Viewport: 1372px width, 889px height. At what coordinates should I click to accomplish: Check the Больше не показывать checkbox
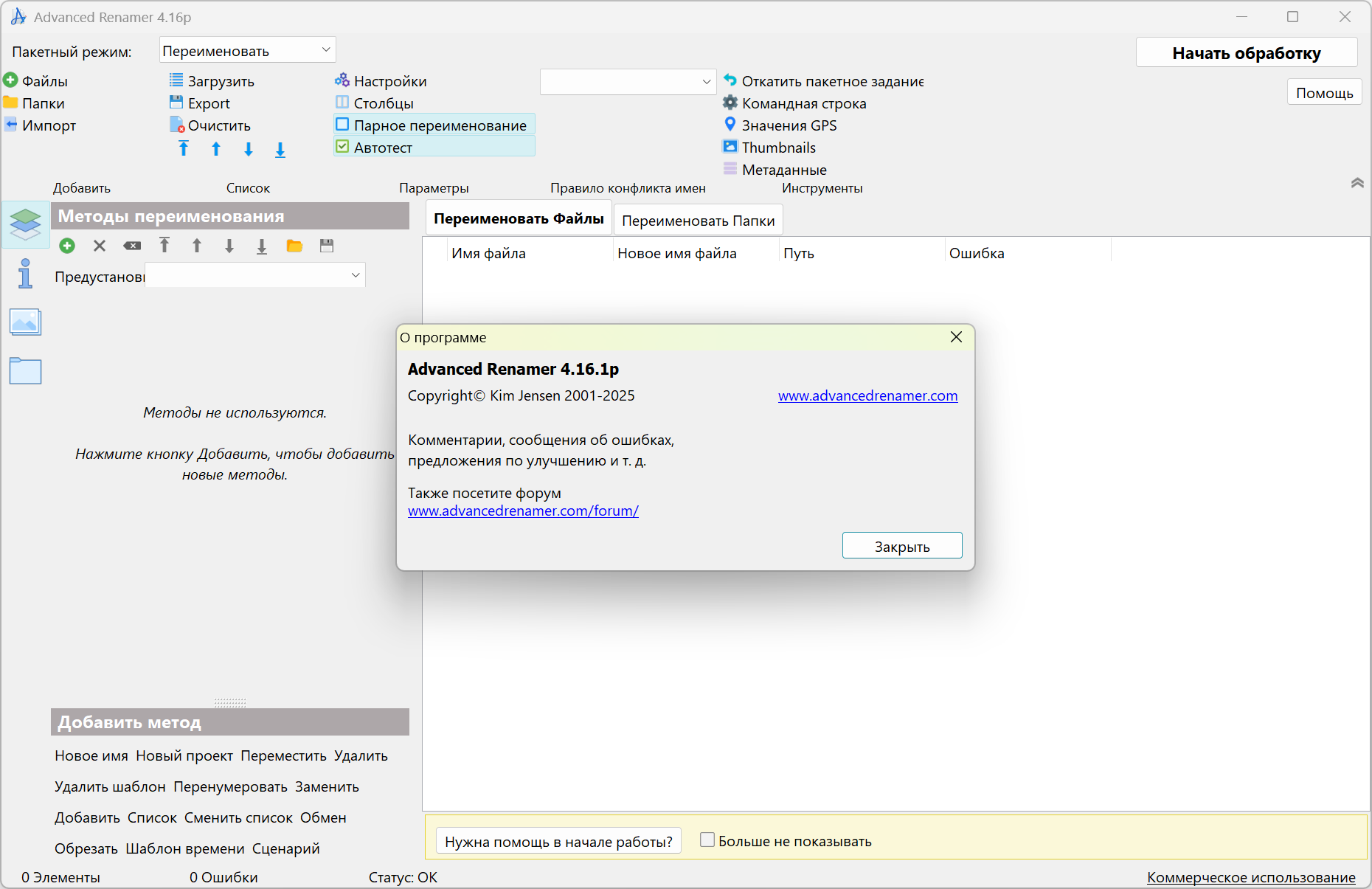pyautogui.click(x=707, y=840)
